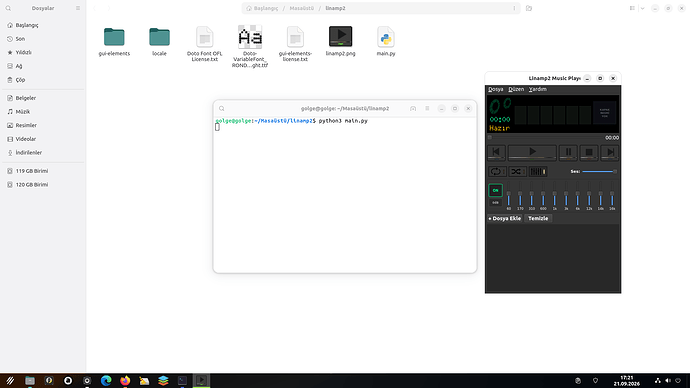
Task: Click the terminal search icon
Action: (222, 109)
